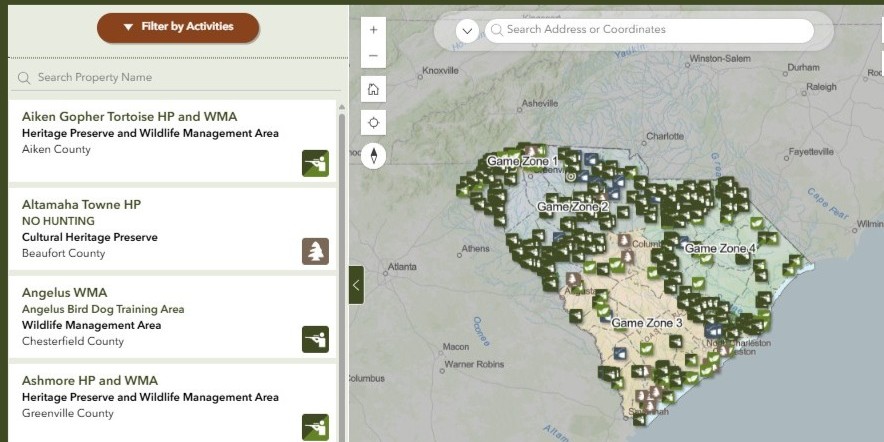Click tree icon for Altamaha Towne HP

click(315, 251)
